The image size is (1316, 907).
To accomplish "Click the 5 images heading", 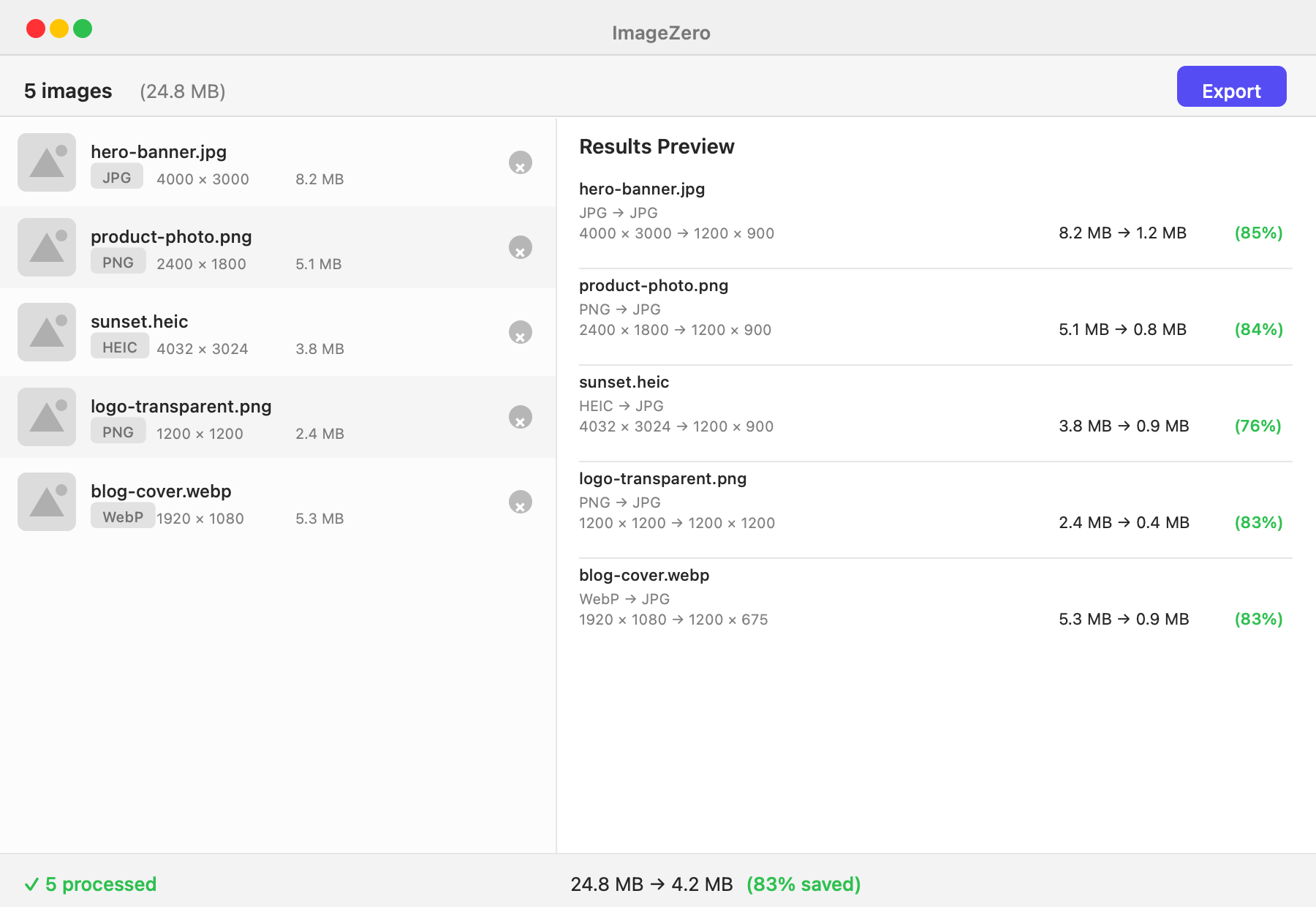I will pos(68,91).
